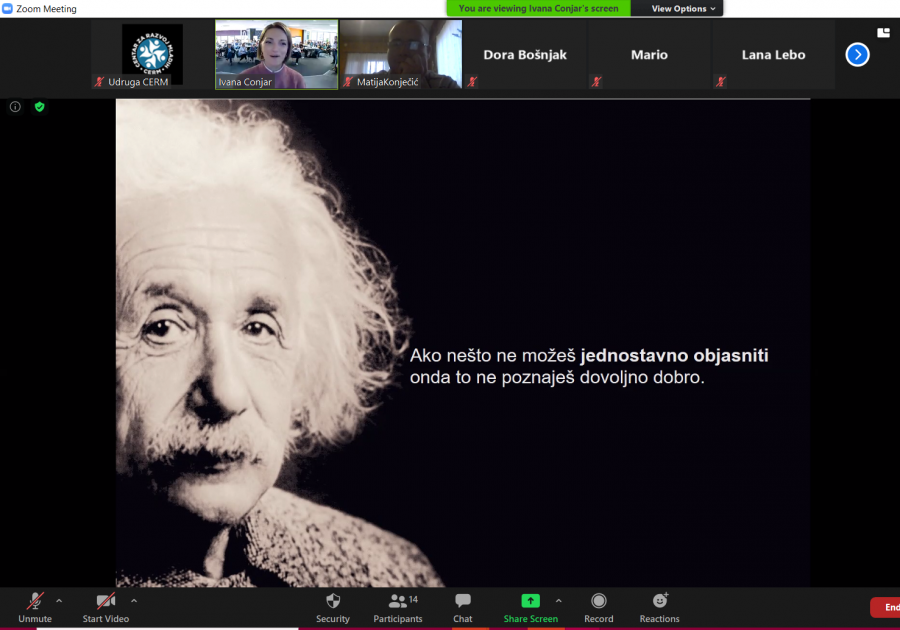Open the Security shield icon
This screenshot has width=900, height=630.
coord(333,602)
